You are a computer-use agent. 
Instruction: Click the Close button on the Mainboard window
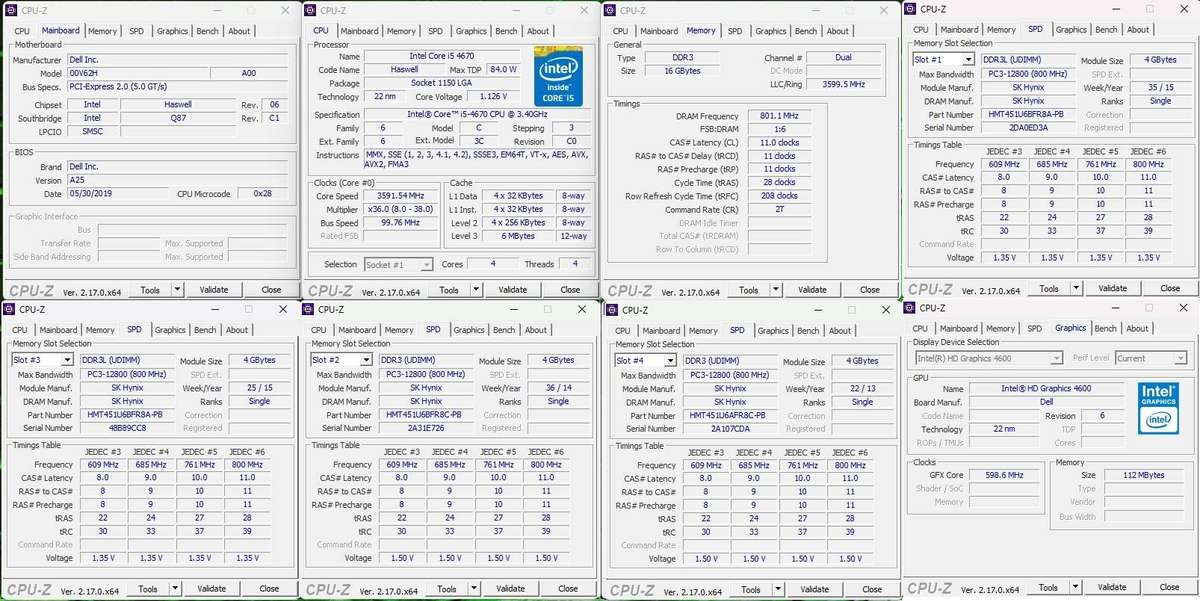[271, 289]
